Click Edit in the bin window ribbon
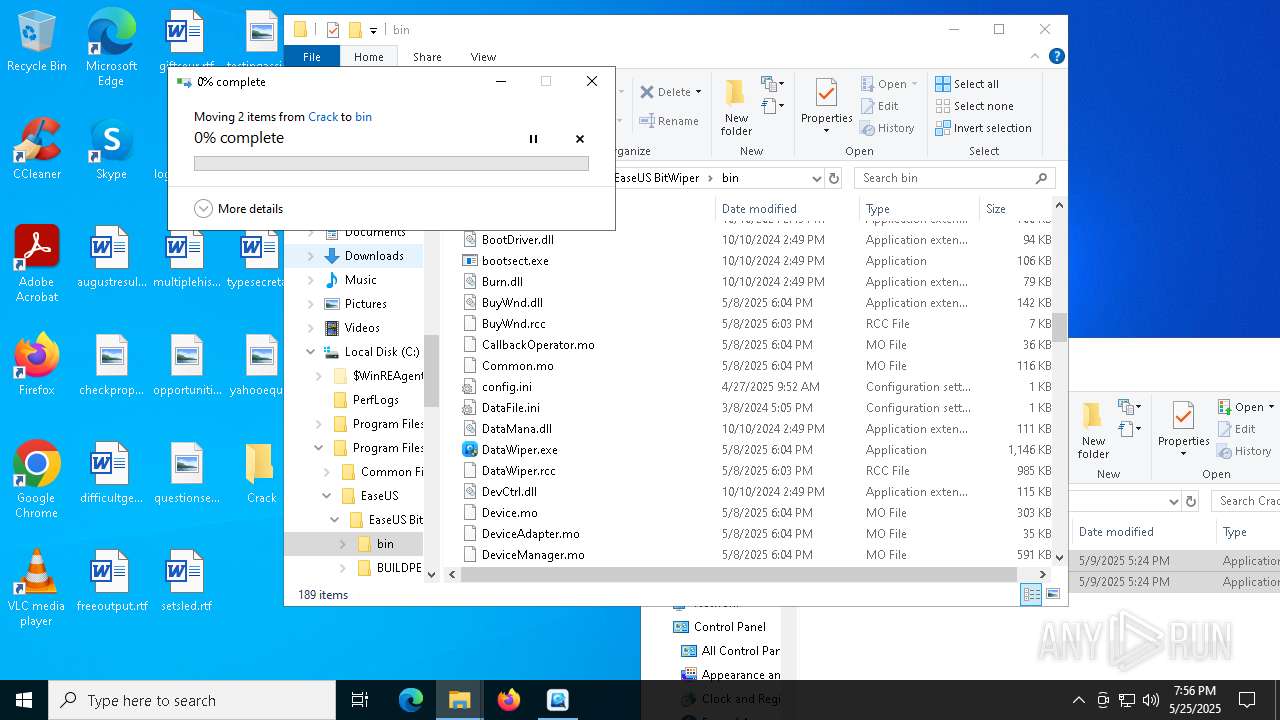1280x720 pixels. (880, 106)
